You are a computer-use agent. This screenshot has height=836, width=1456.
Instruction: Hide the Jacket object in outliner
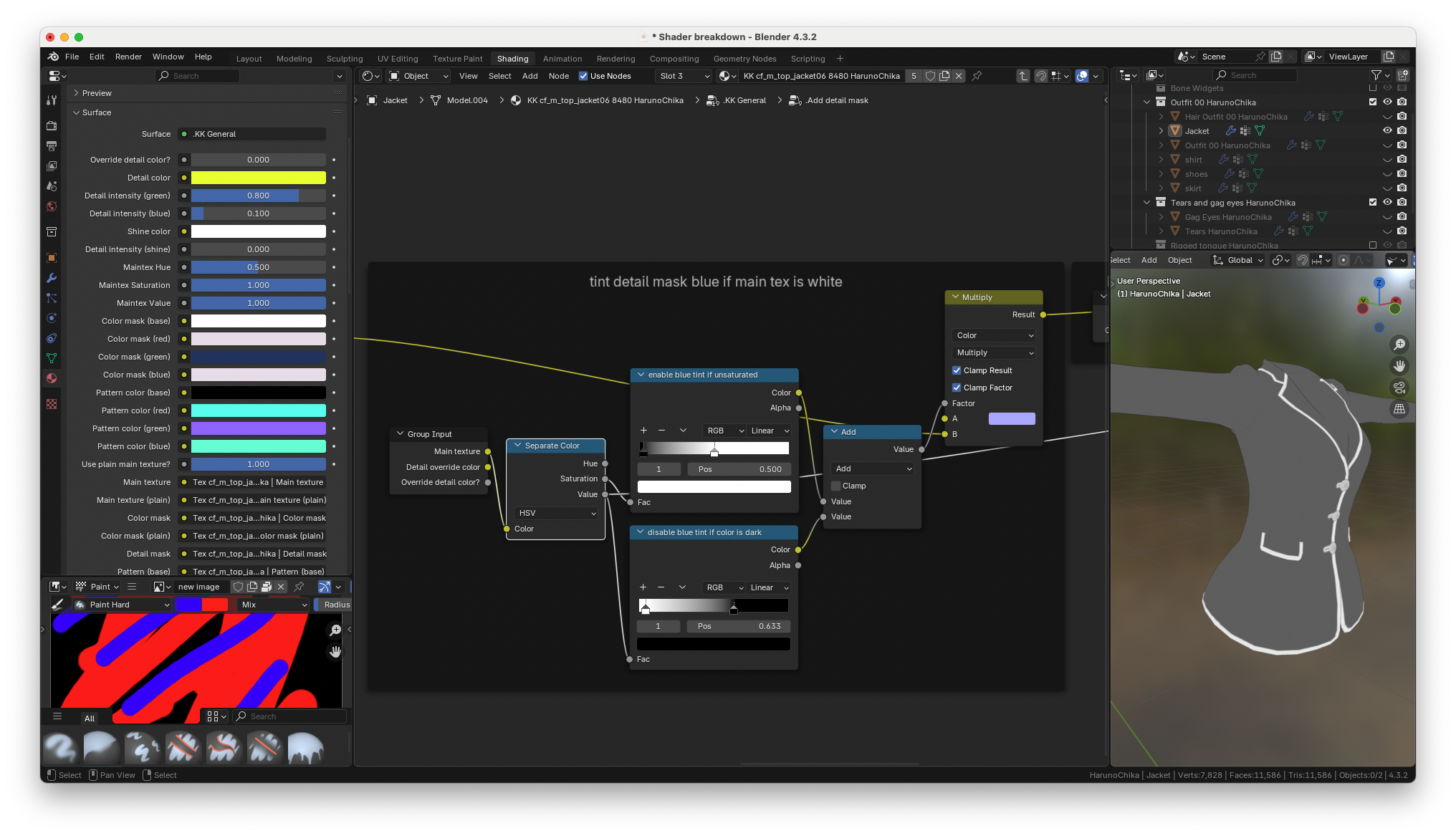pos(1387,130)
